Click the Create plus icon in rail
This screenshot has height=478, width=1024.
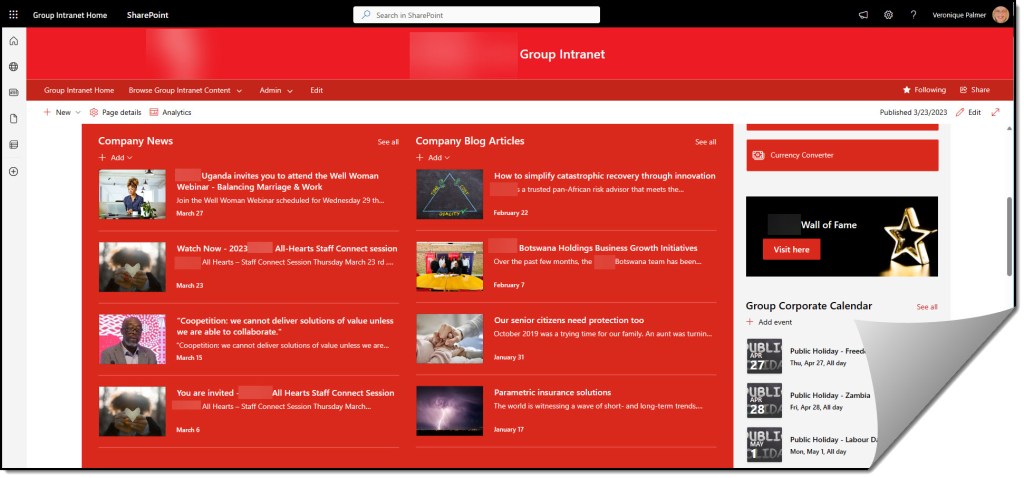click(x=13, y=171)
